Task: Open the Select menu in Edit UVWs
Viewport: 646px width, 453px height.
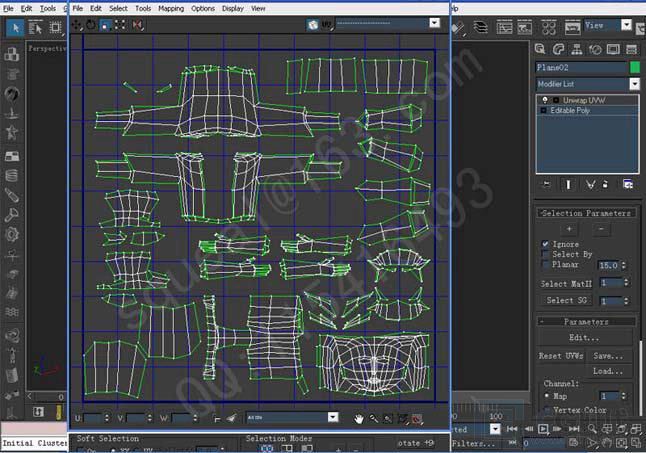Action: (x=118, y=8)
